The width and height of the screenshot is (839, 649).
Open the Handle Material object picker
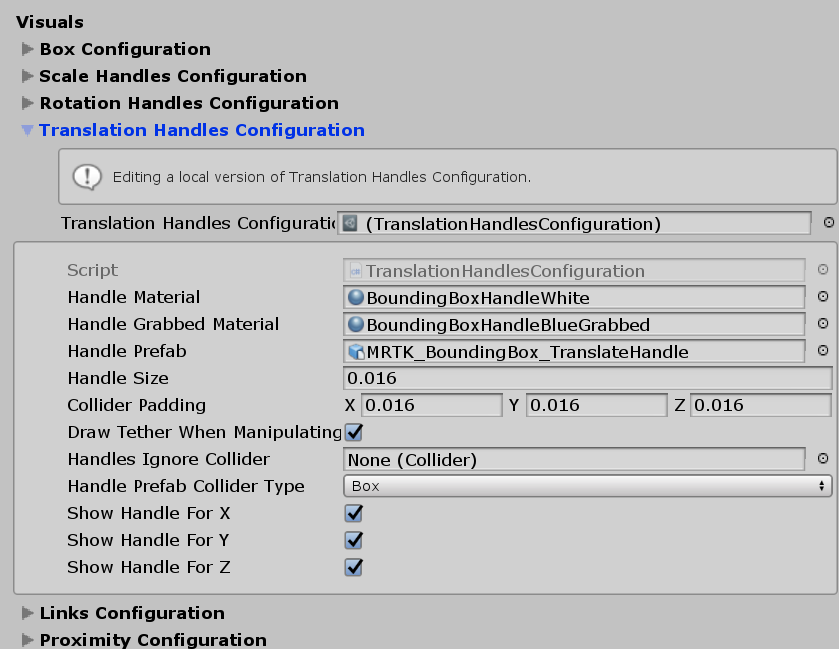pyautogui.click(x=823, y=297)
